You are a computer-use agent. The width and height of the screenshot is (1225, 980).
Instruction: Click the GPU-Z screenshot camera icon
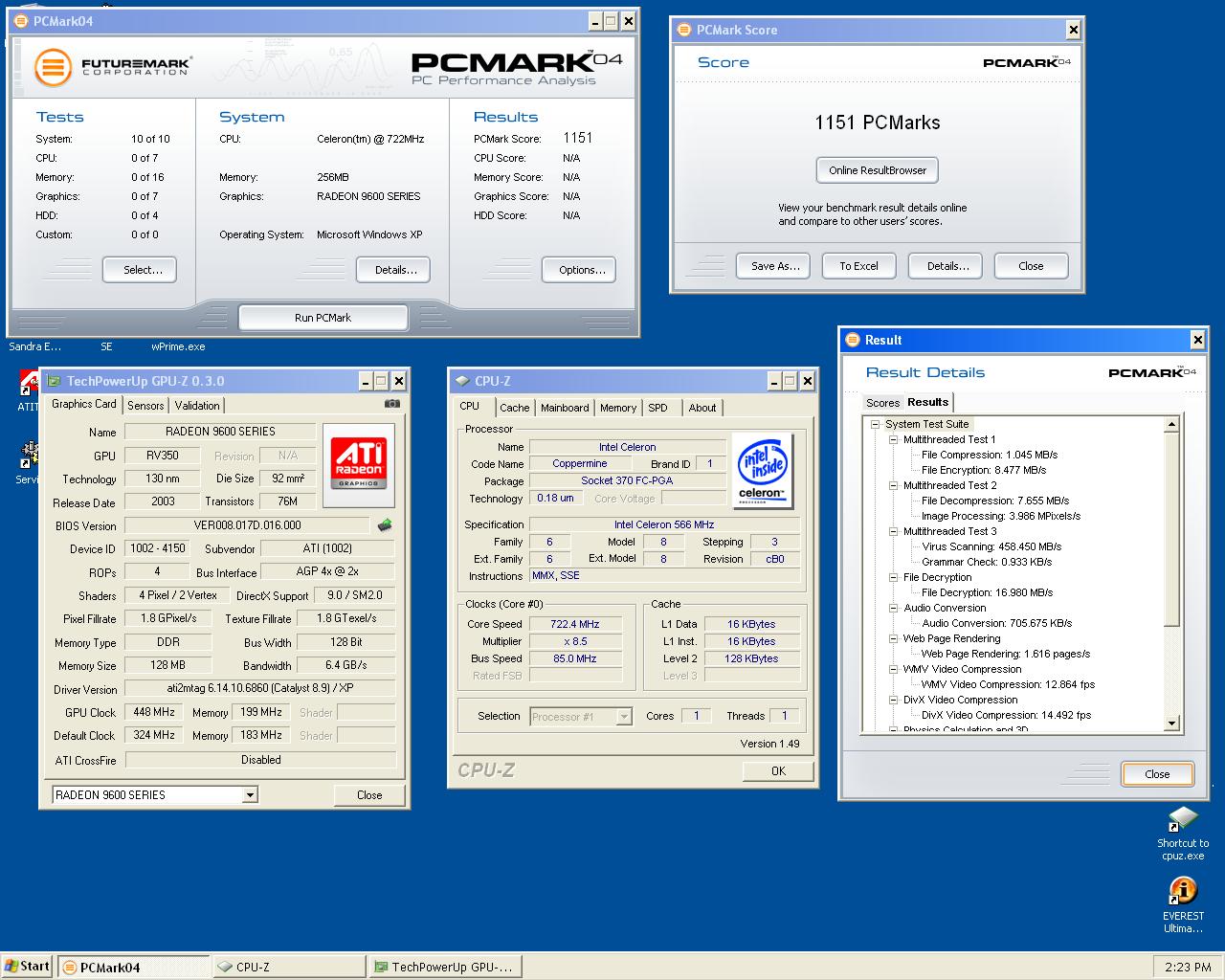coord(392,404)
